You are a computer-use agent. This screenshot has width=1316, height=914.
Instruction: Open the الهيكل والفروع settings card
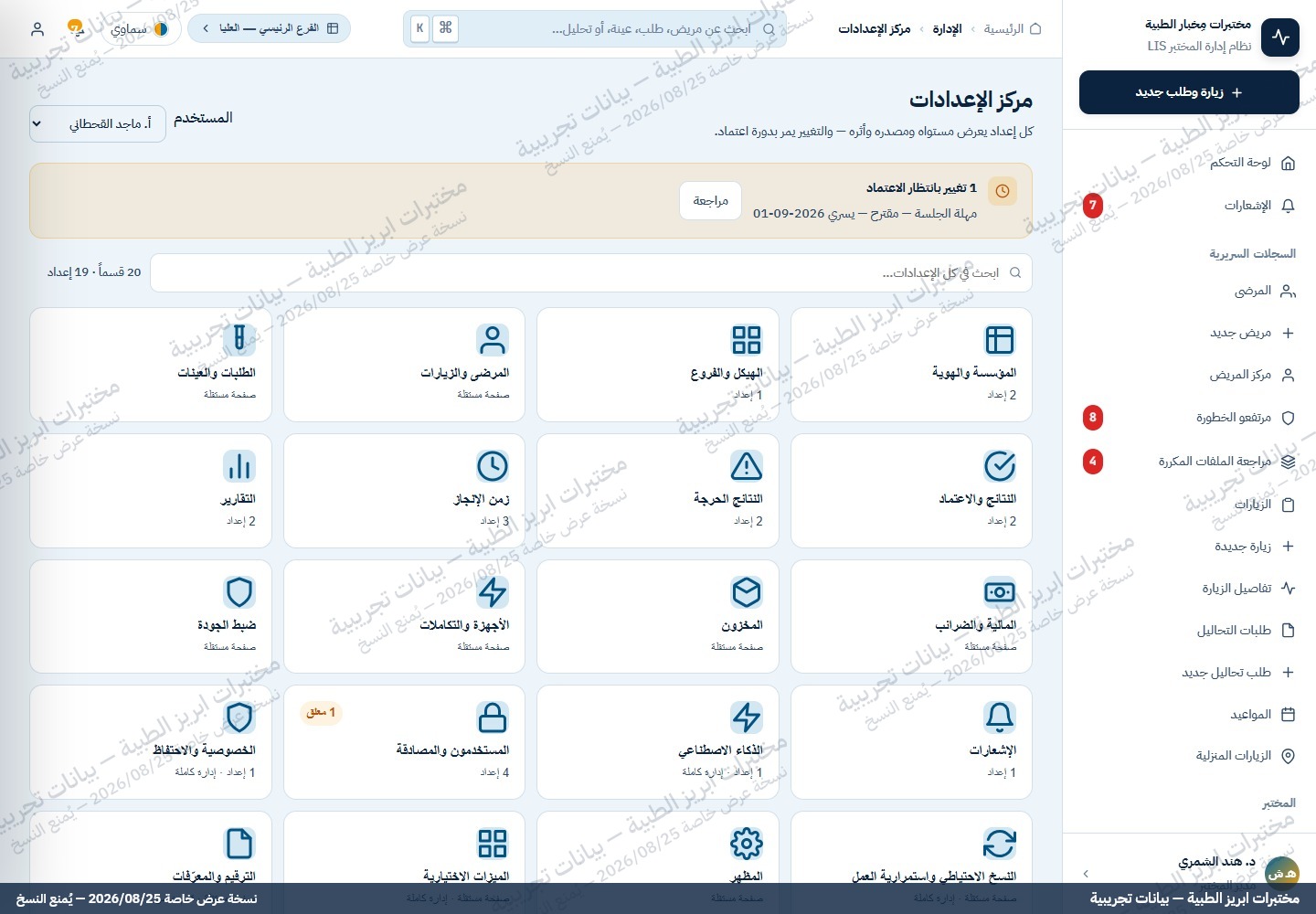(658, 365)
